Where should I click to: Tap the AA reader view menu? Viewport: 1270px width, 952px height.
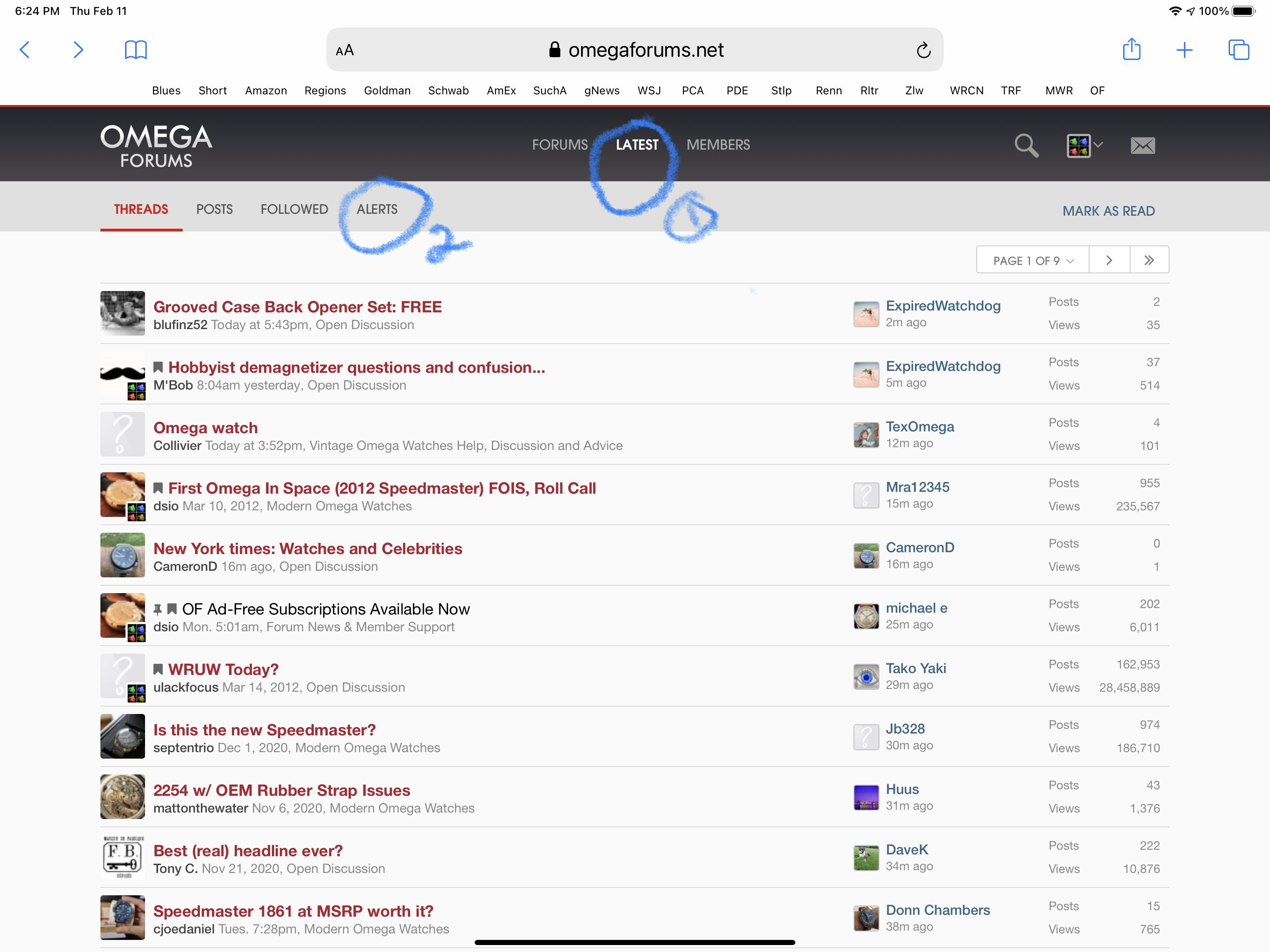click(x=344, y=51)
